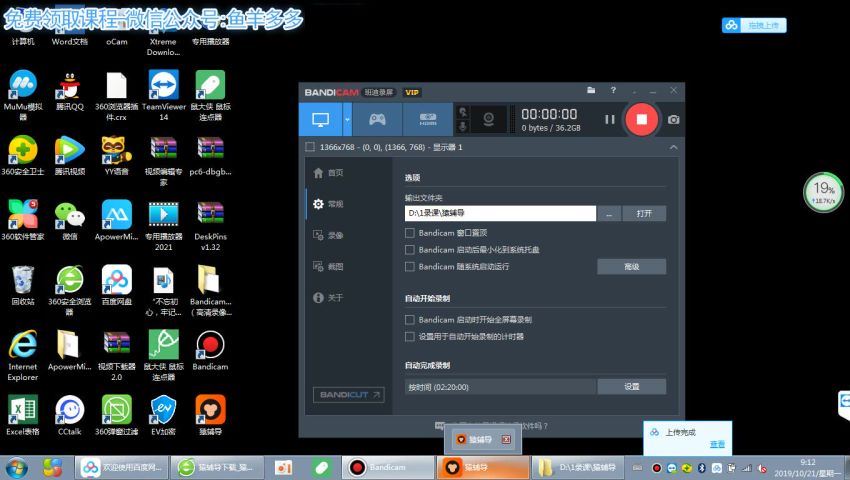Open the BANDICUT link button
The height and width of the screenshot is (480, 850).
(x=349, y=395)
